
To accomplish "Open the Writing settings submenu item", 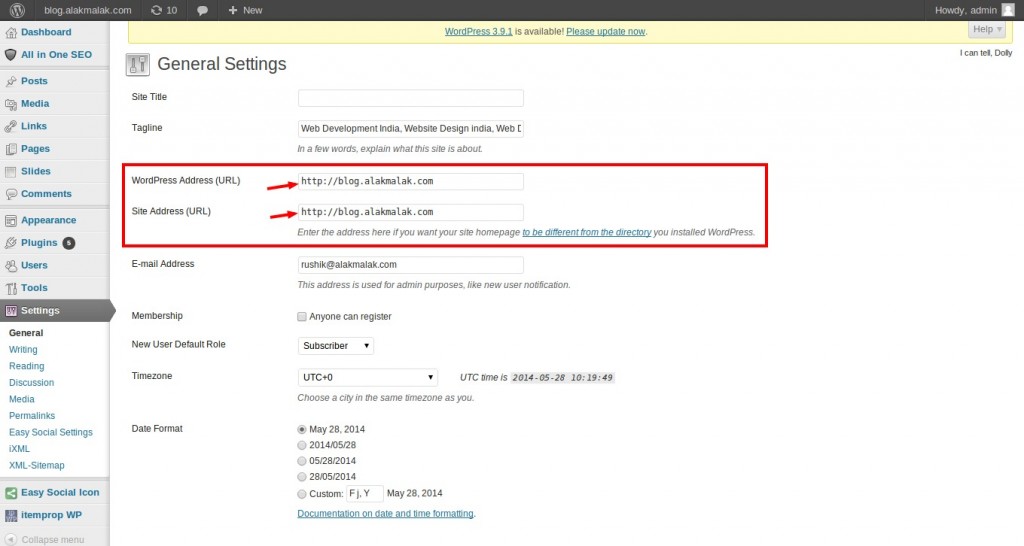I will click(24, 350).
